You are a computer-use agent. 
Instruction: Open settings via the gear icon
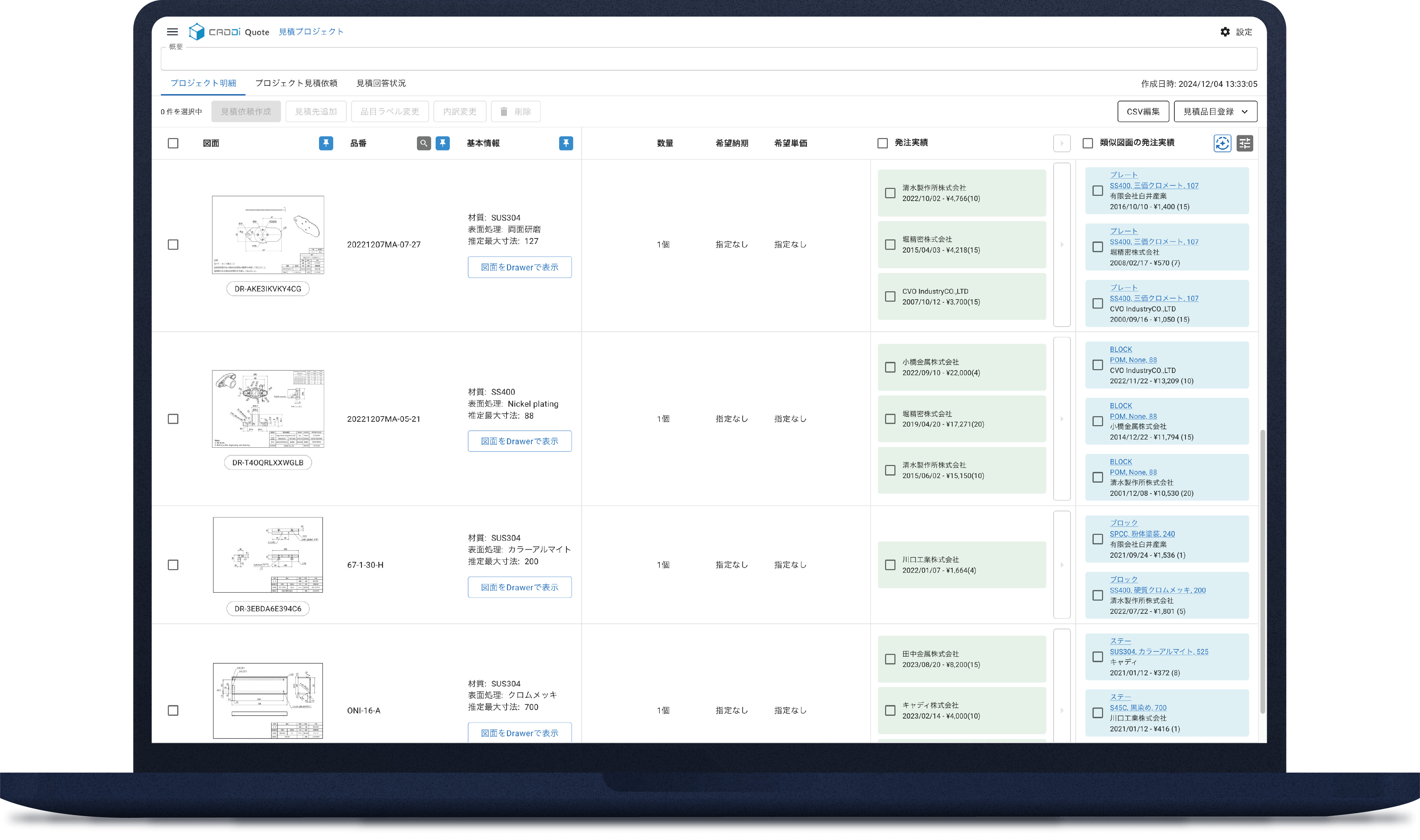tap(1225, 32)
